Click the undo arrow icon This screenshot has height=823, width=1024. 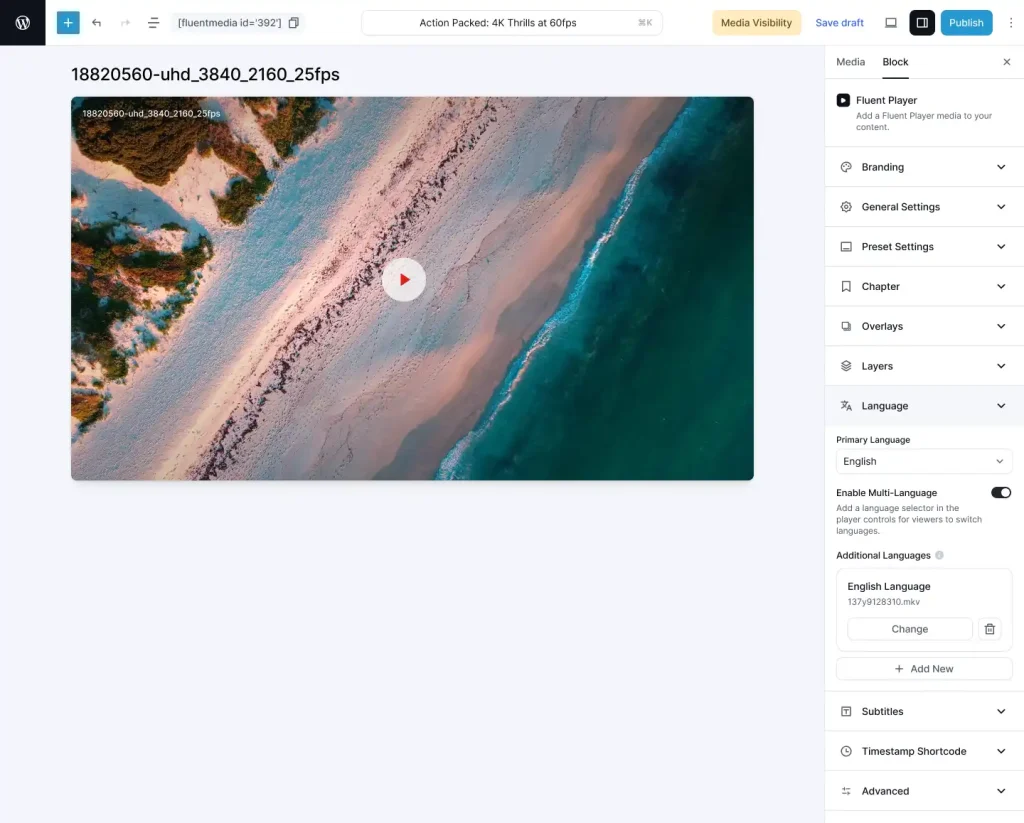coord(97,22)
